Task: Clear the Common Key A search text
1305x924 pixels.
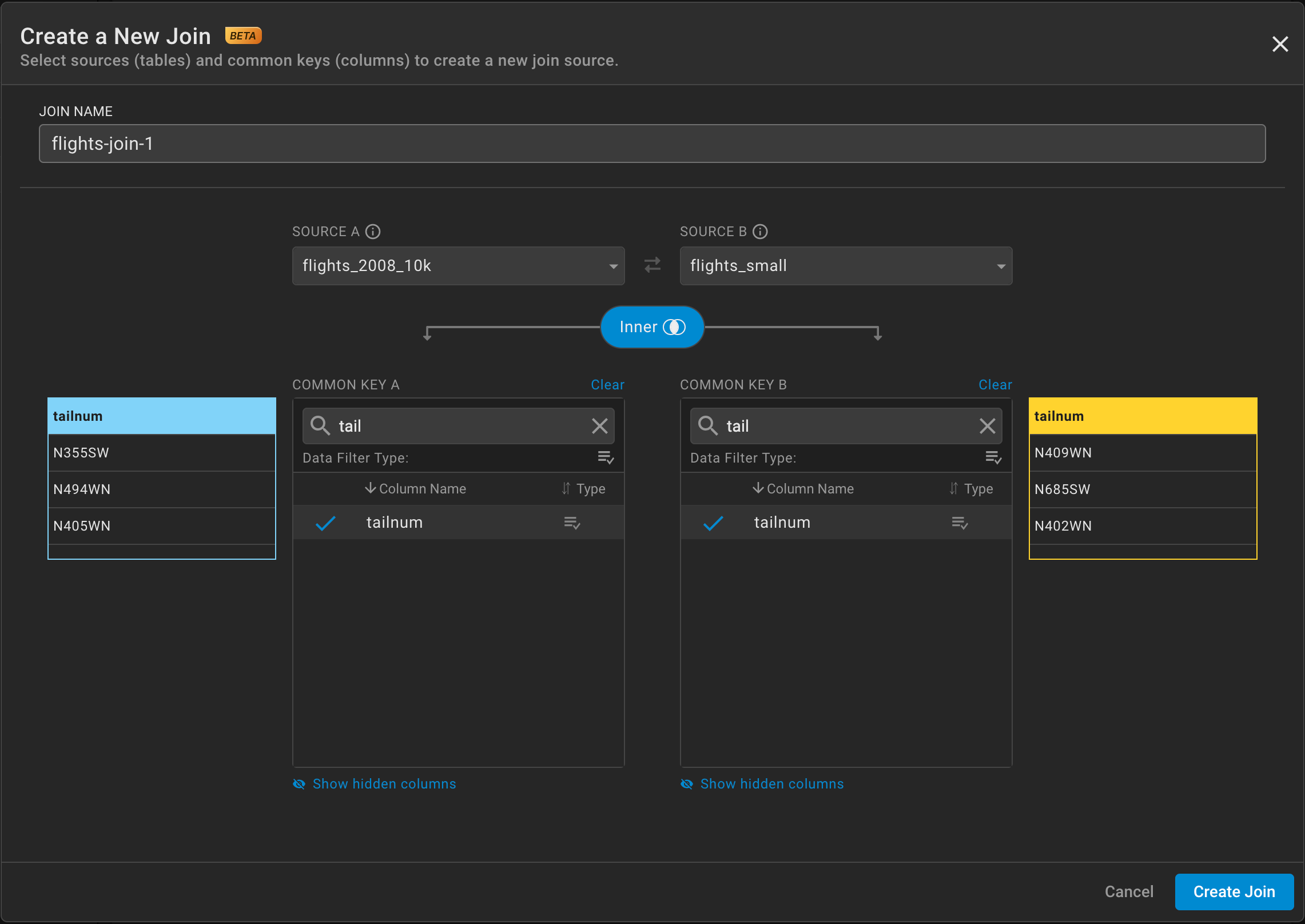Action: coord(599,426)
